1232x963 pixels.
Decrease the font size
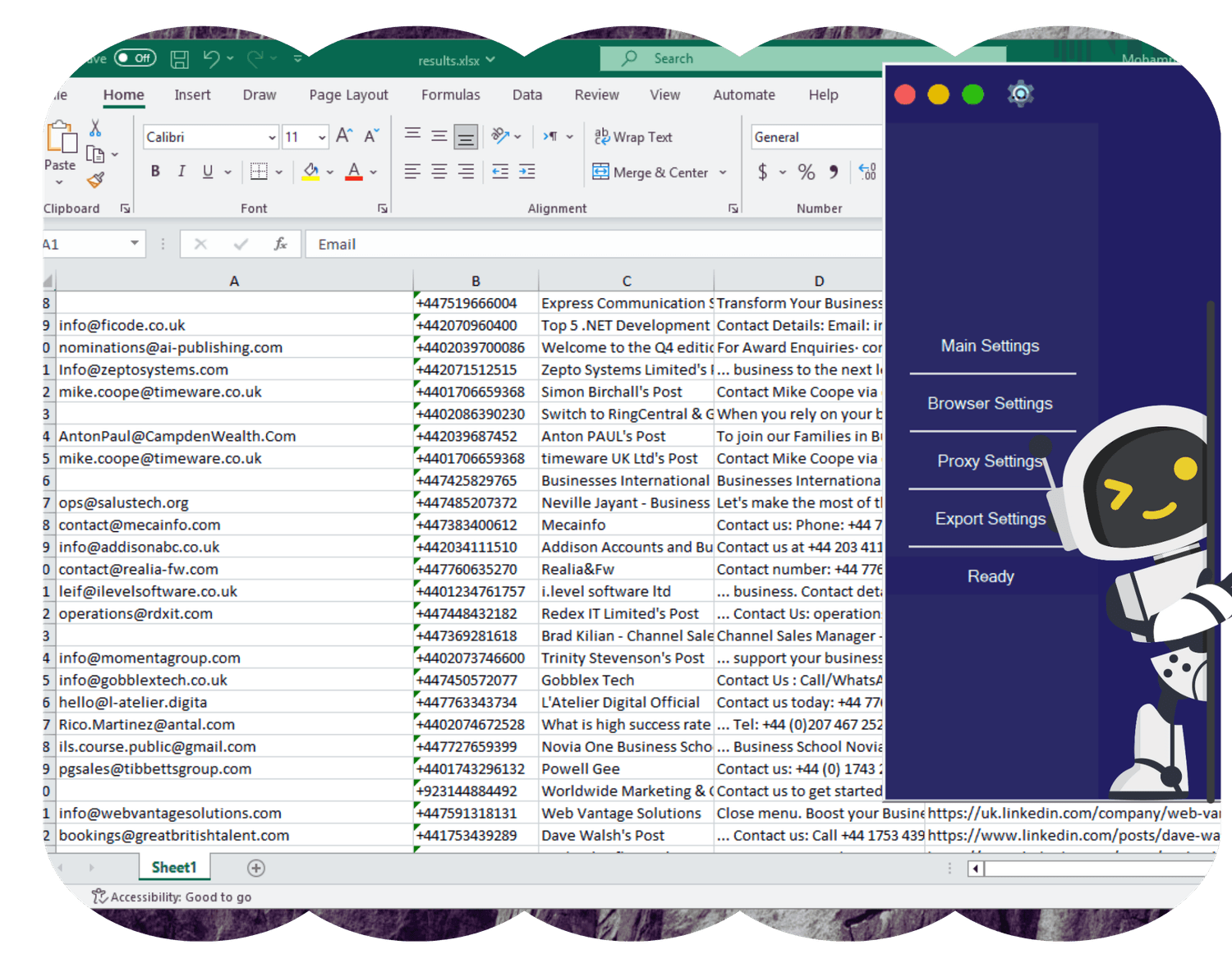click(x=371, y=136)
